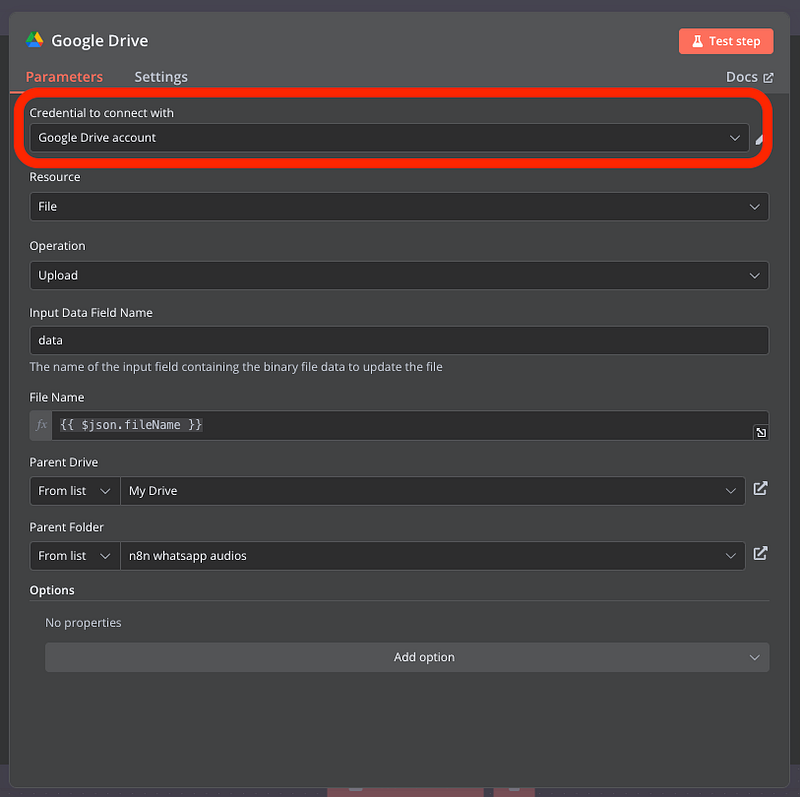Open the Parent Drive external link icon
This screenshot has width=800, height=797.
pos(760,489)
